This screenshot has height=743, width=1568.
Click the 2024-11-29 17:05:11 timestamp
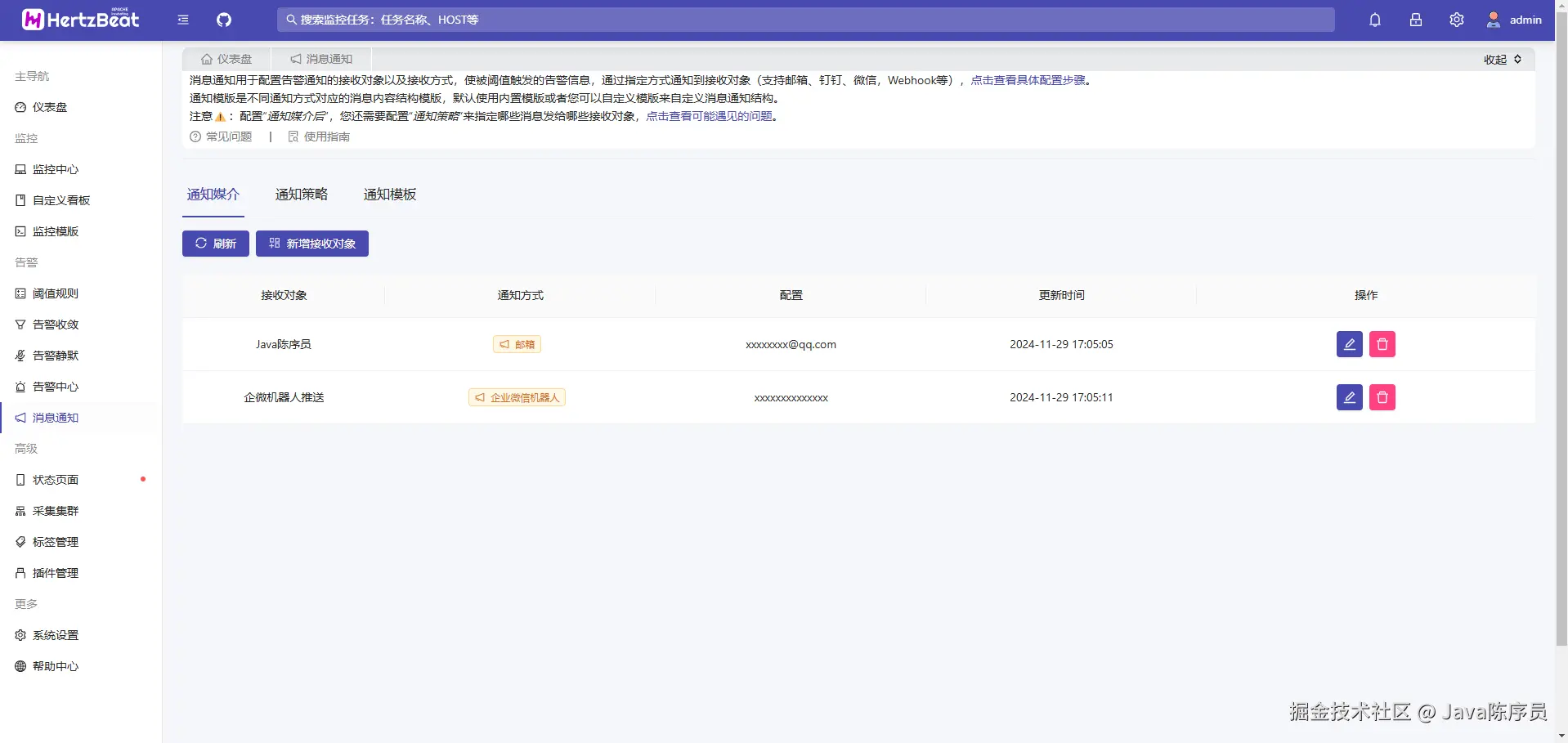tap(1061, 397)
